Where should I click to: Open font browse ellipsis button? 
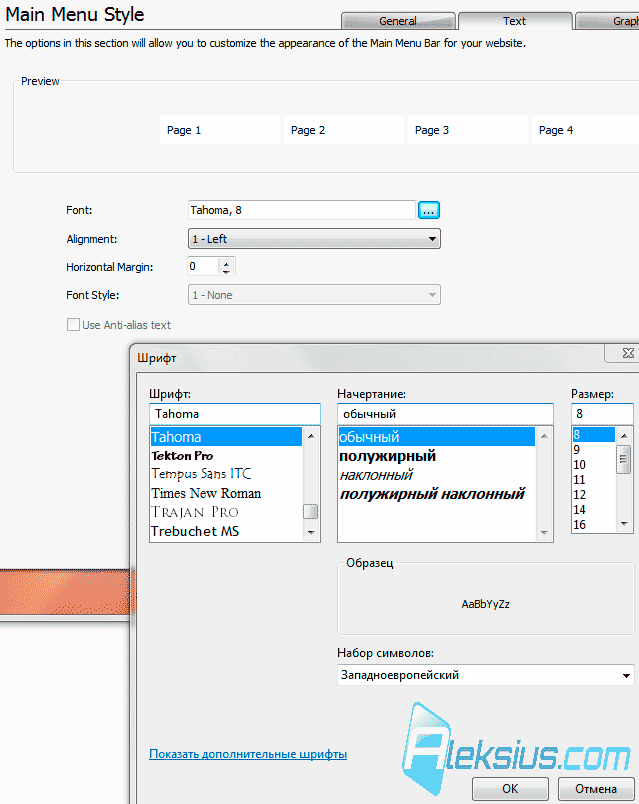coord(429,210)
